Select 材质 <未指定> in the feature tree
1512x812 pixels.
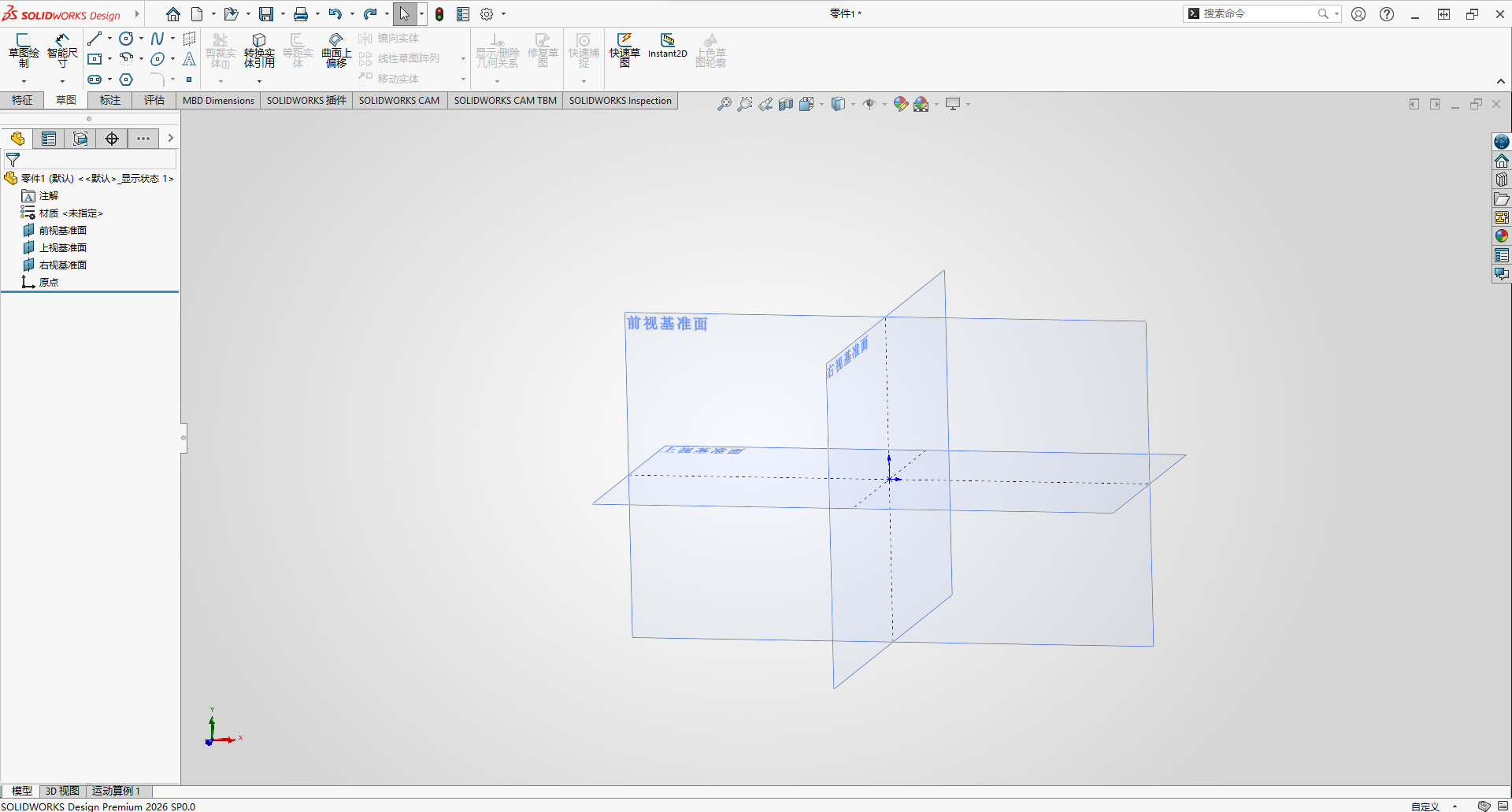[71, 213]
